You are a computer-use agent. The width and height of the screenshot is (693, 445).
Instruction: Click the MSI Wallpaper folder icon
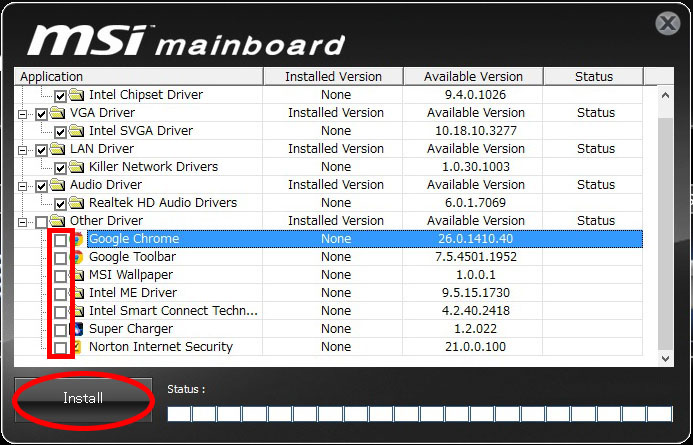click(x=78, y=275)
